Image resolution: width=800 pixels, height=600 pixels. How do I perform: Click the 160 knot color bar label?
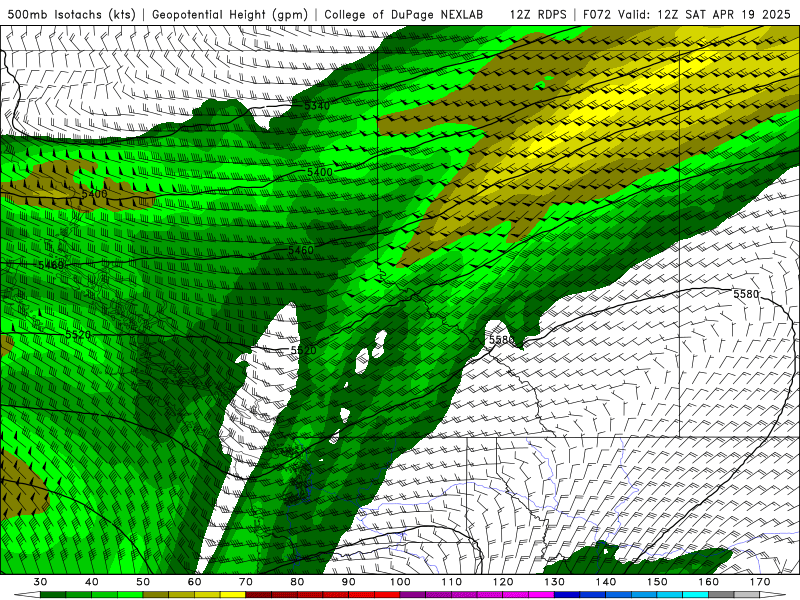pos(709,582)
